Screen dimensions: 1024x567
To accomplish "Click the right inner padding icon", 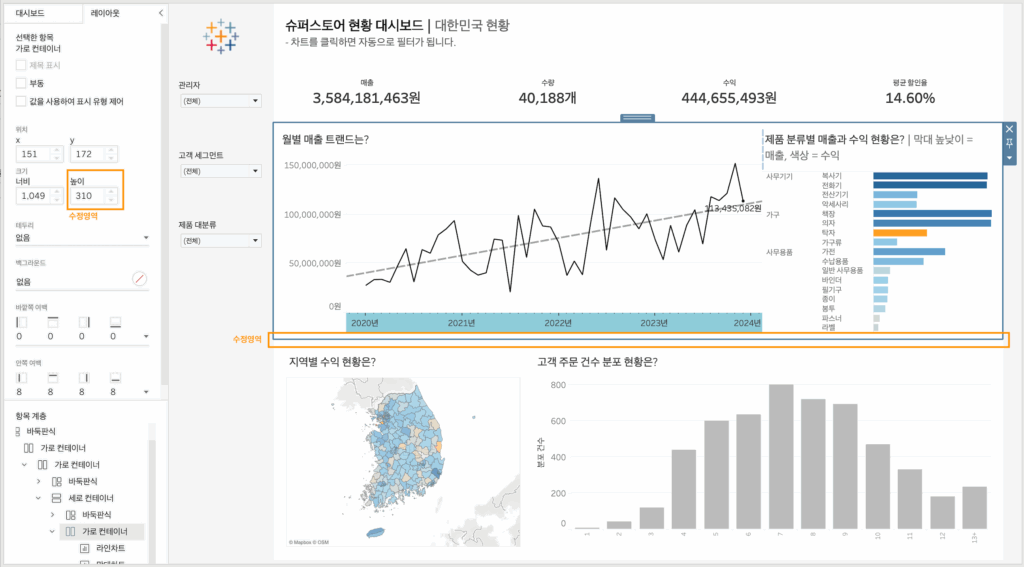I will [84, 378].
